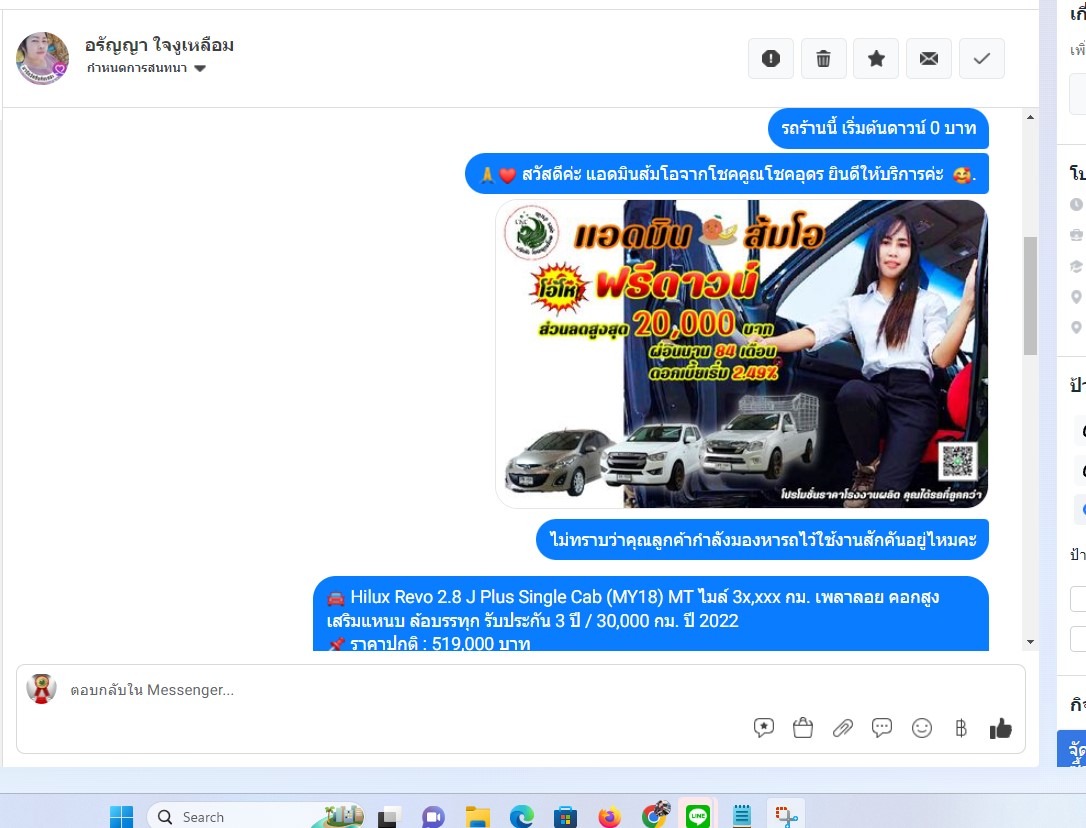The height and width of the screenshot is (828, 1086).
Task: Star this conversation as follow-up
Action: coord(876,59)
